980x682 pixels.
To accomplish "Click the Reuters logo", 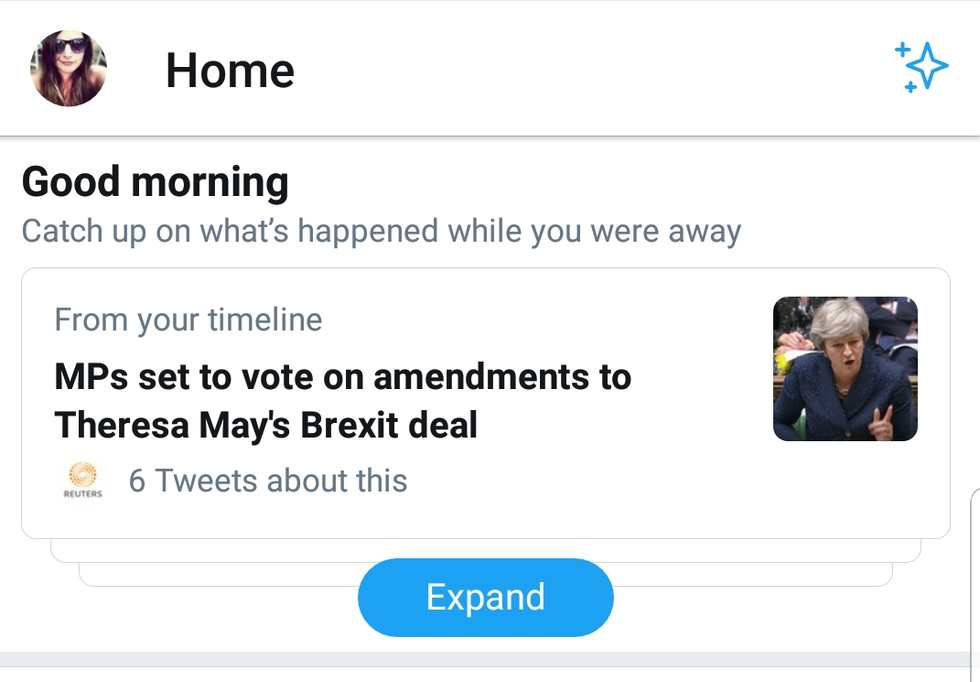I will (x=82, y=480).
